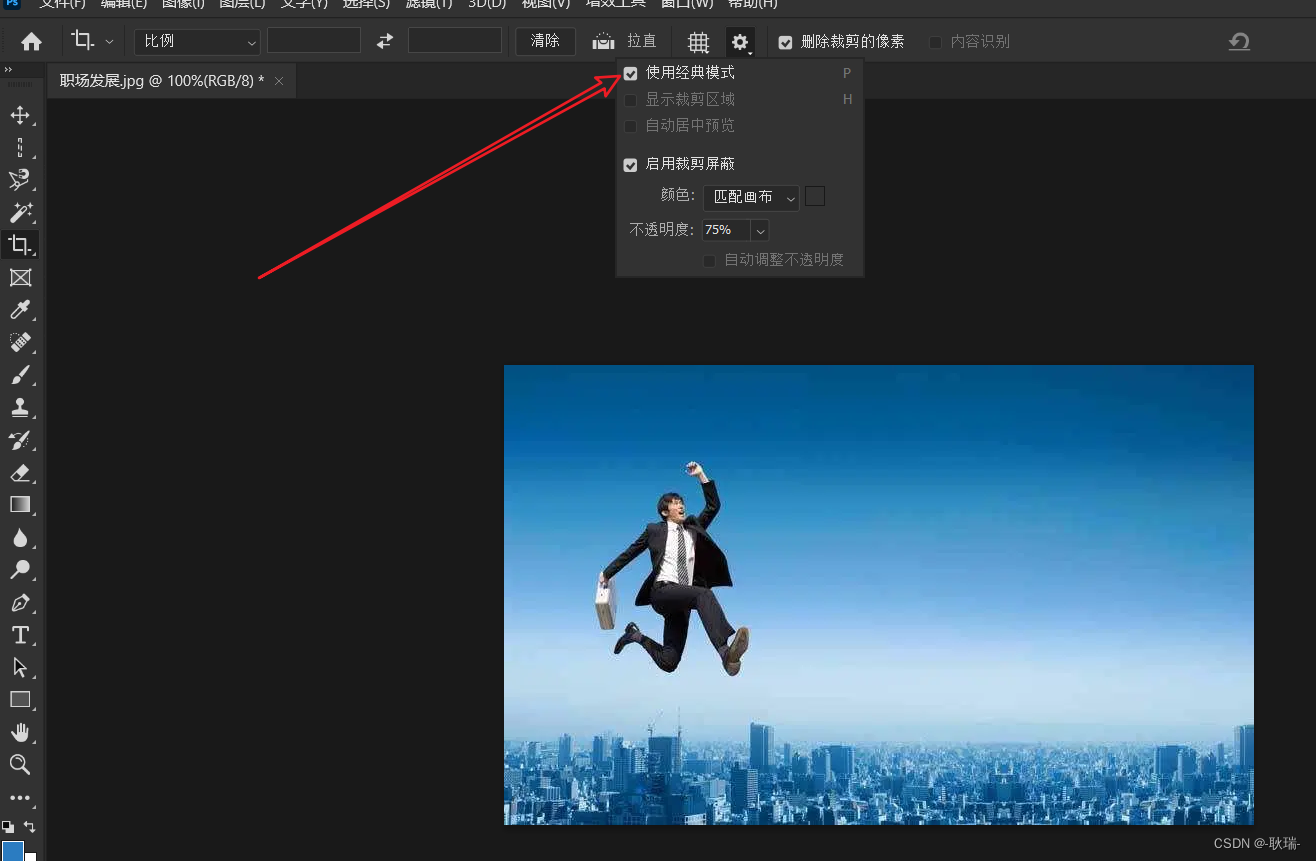Viewport: 1316px width, 861px height.
Task: Select the Brush tool
Action: pyautogui.click(x=20, y=375)
